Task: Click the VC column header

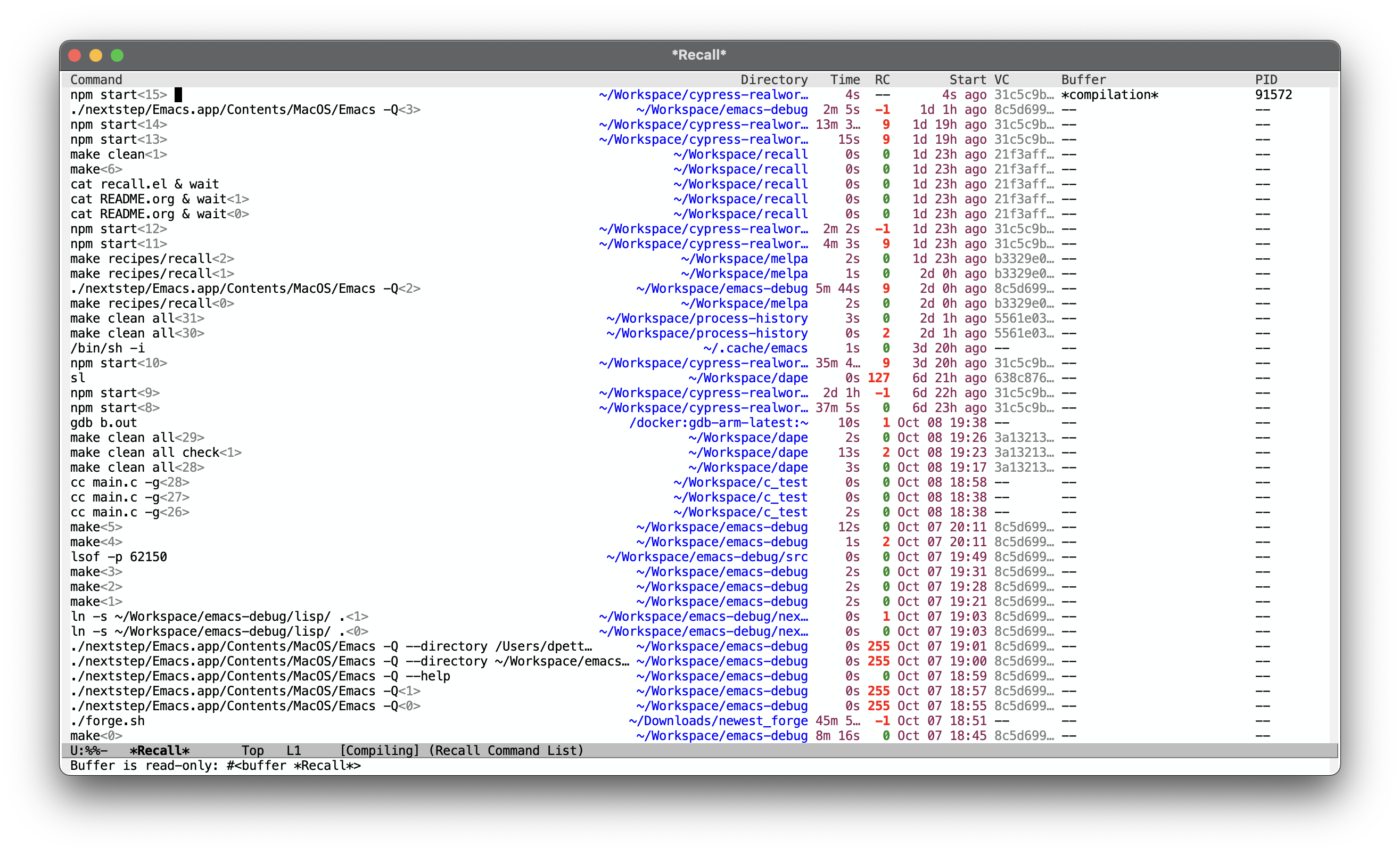Action: pyautogui.click(x=1002, y=79)
